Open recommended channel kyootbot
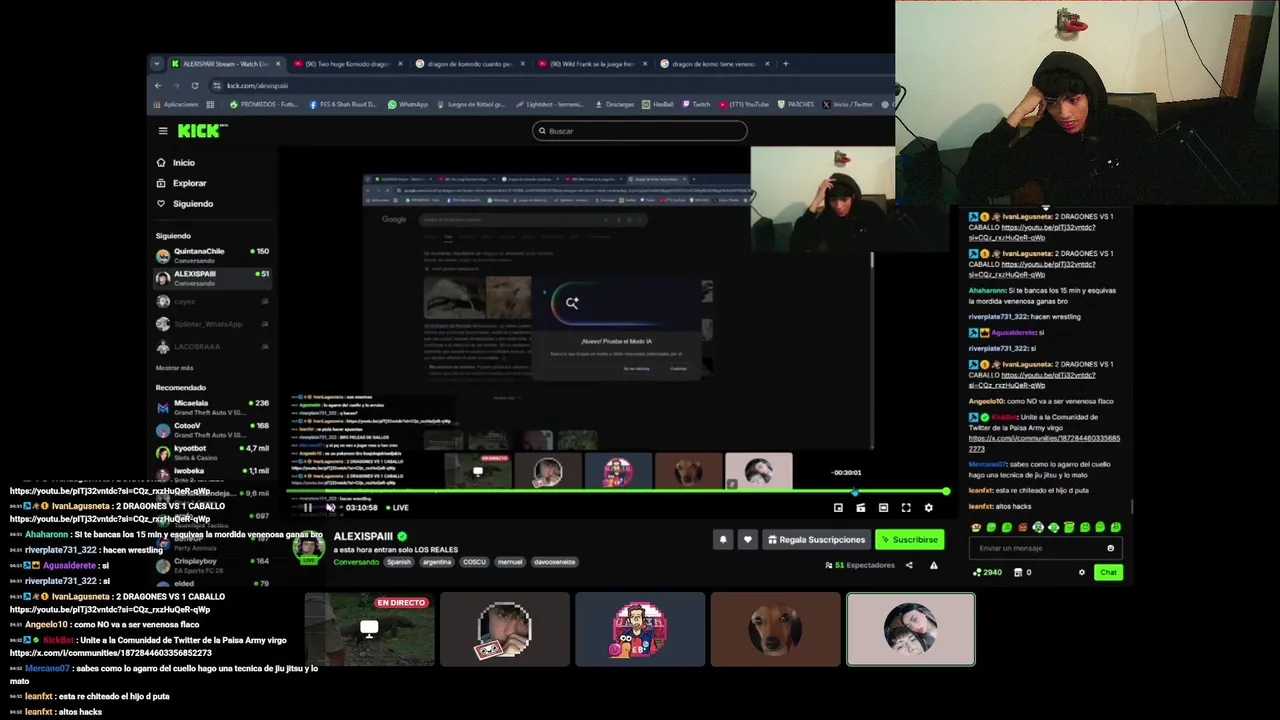The image size is (1280, 720). [x=212, y=452]
